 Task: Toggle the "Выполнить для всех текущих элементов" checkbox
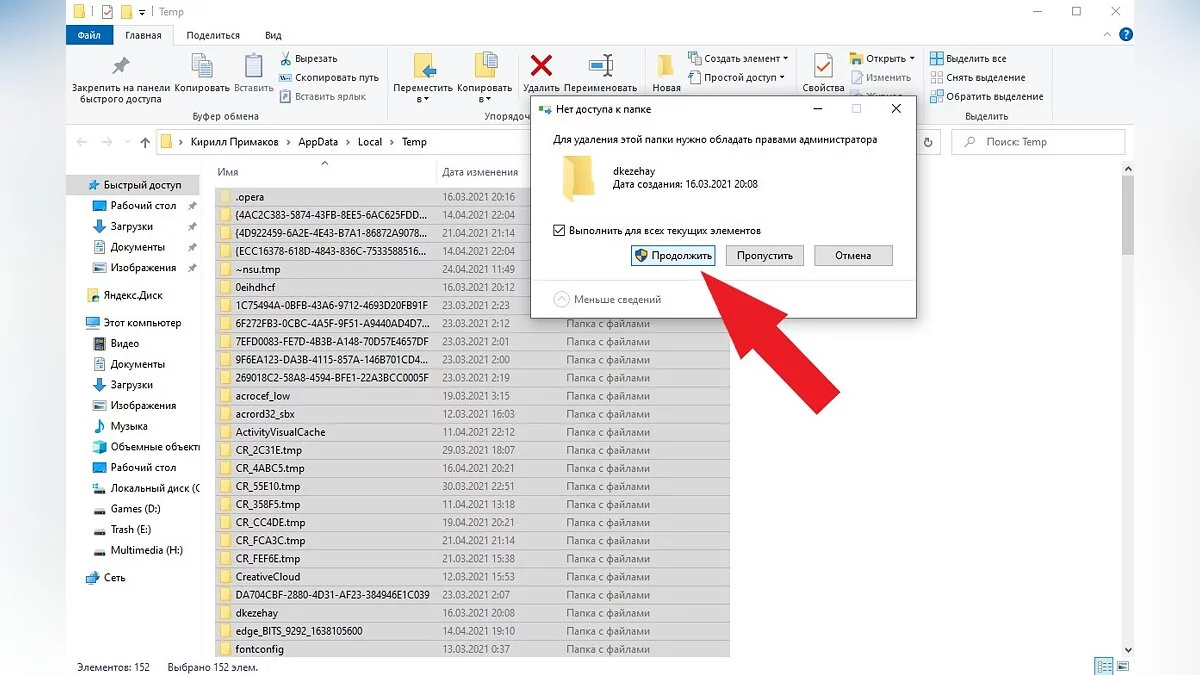tap(560, 230)
